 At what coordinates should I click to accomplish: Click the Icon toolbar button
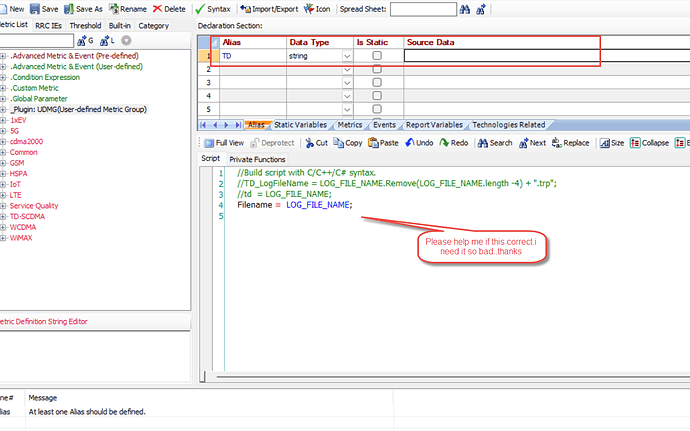pyautogui.click(x=317, y=9)
